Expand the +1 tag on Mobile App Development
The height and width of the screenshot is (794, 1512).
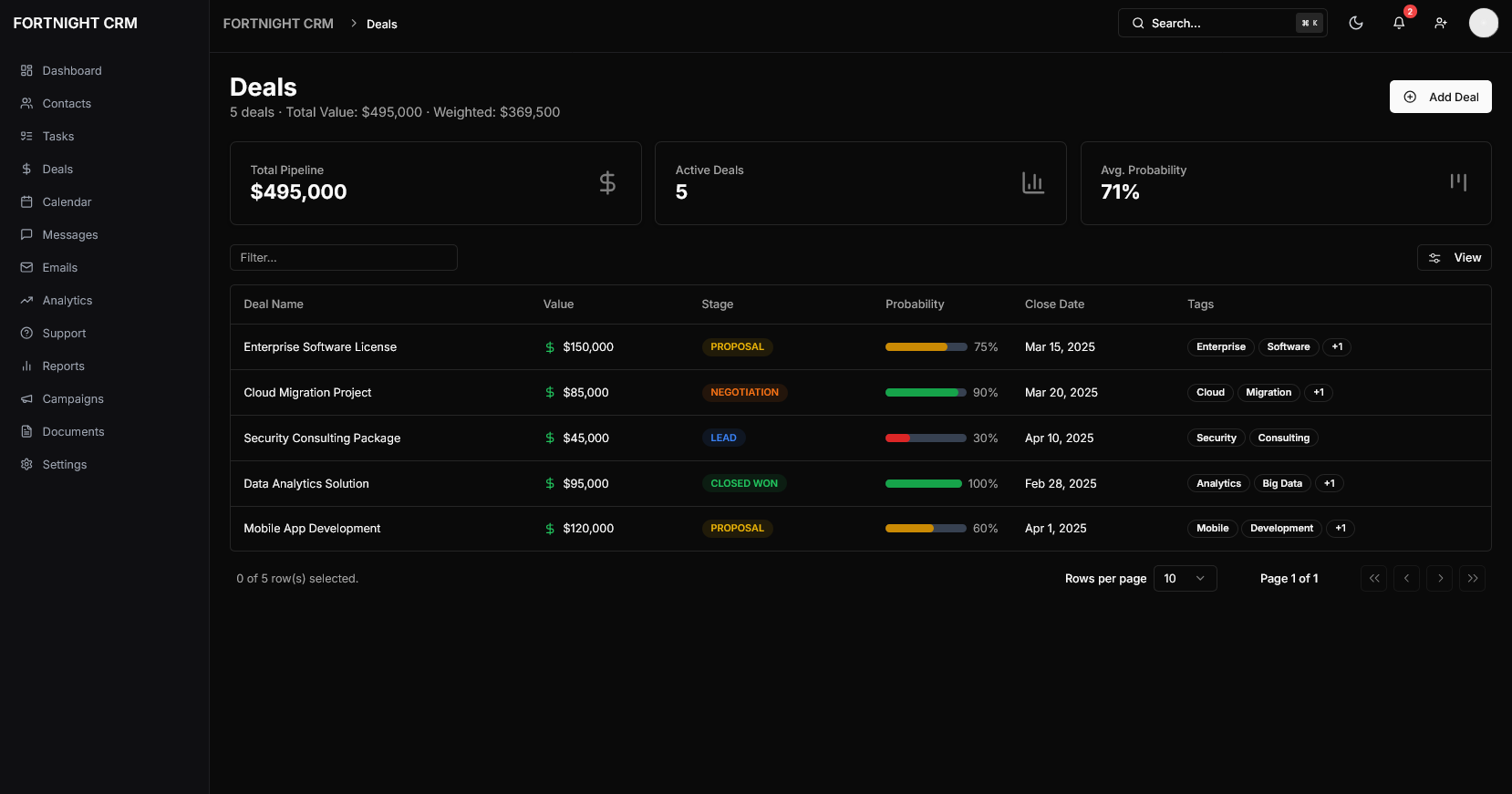[x=1341, y=529]
